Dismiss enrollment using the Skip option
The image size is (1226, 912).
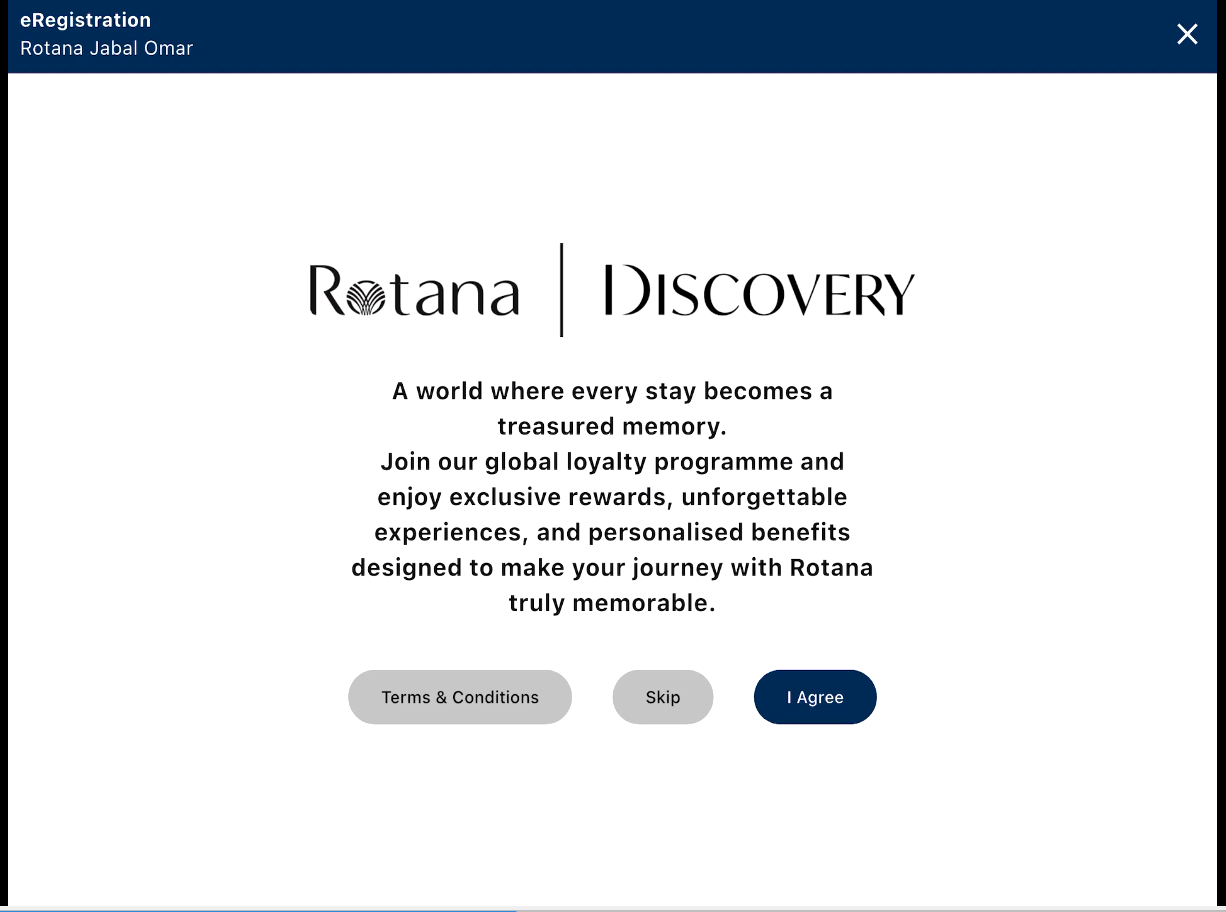[x=663, y=697]
